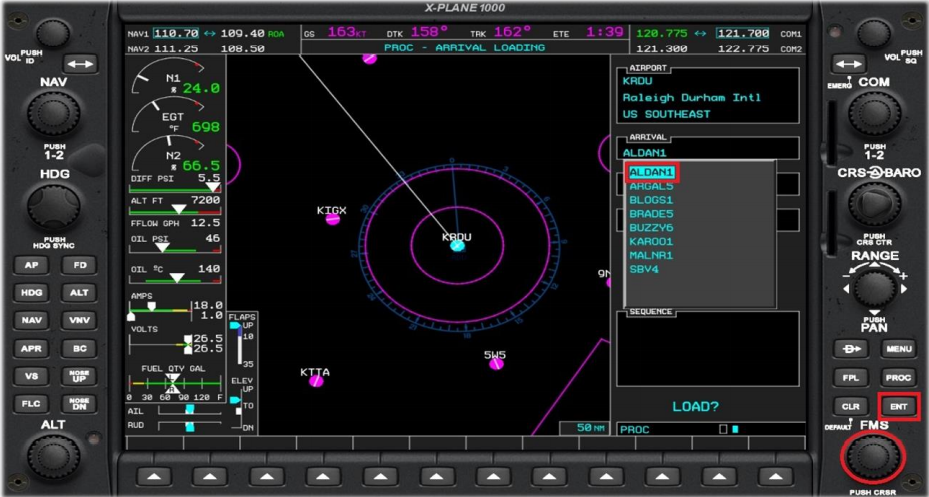The image size is (929, 497).
Task: Click the KRDU airport symbol on map
Action: tap(457, 246)
